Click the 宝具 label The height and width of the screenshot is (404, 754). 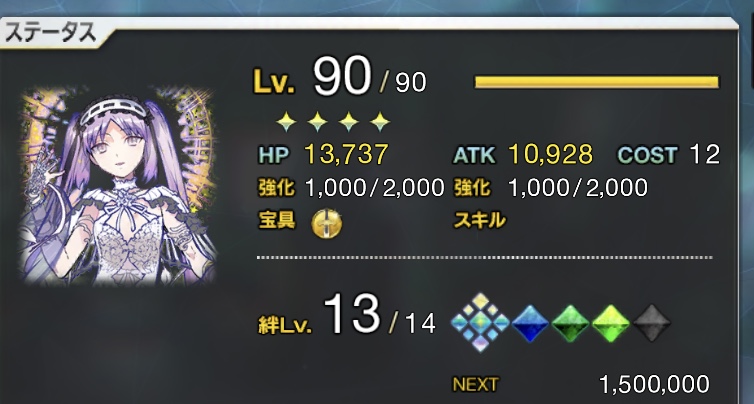click(x=277, y=220)
